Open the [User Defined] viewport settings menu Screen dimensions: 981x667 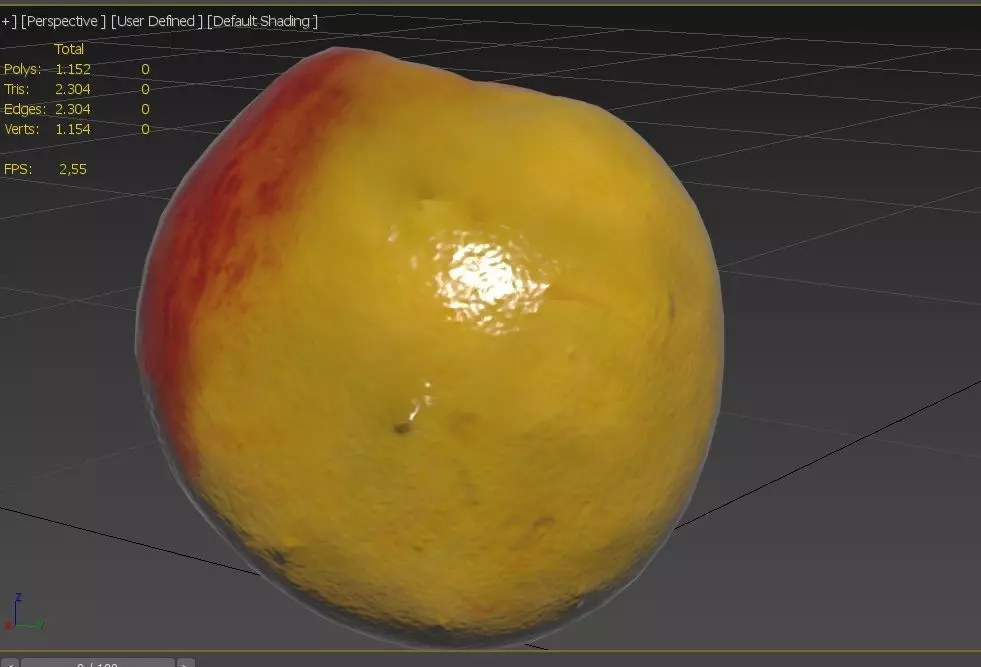click(x=156, y=21)
